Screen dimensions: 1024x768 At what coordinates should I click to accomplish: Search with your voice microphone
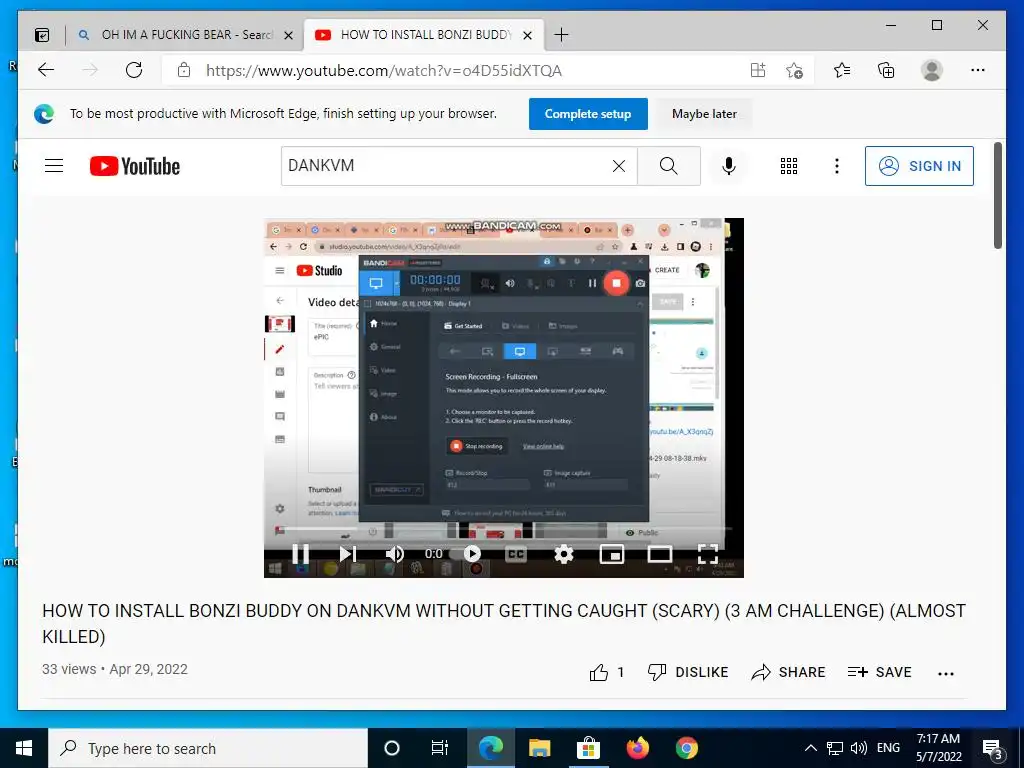pos(729,166)
